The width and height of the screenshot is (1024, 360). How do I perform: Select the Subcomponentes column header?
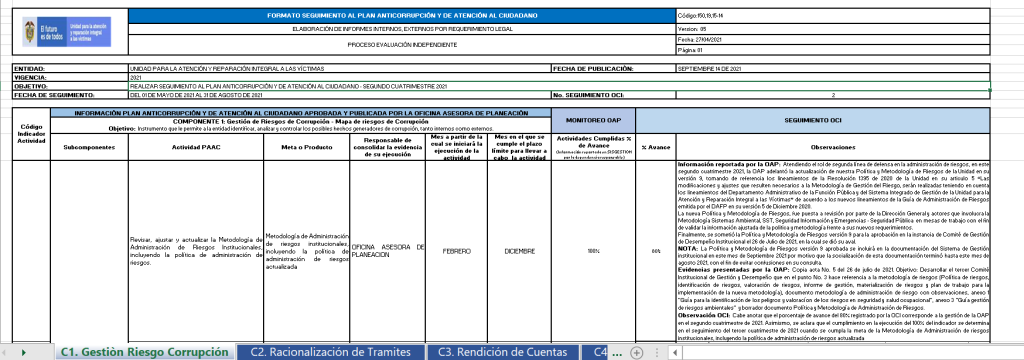click(89, 147)
